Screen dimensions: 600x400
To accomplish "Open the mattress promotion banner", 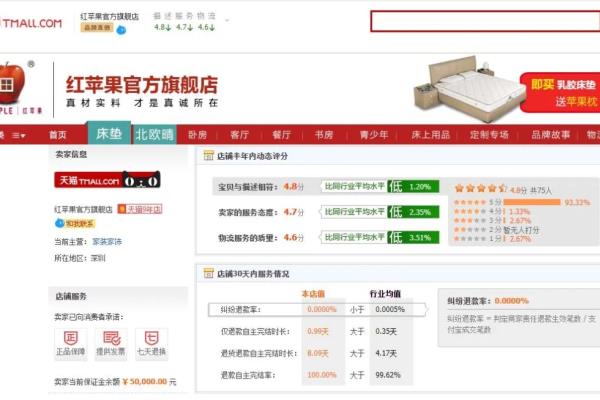I will pyautogui.click(x=507, y=89).
